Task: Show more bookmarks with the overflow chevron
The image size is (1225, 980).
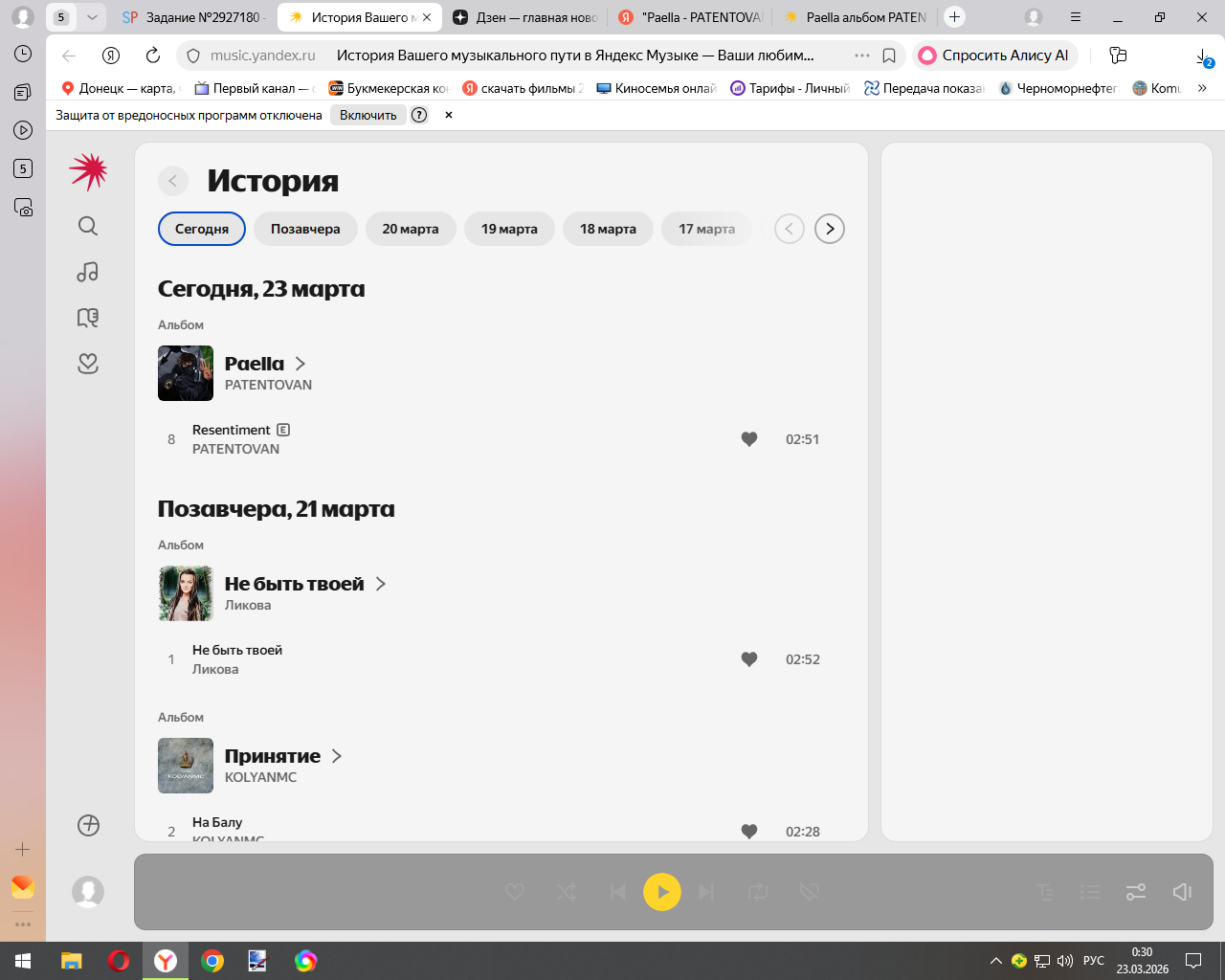Action: coord(1202,88)
